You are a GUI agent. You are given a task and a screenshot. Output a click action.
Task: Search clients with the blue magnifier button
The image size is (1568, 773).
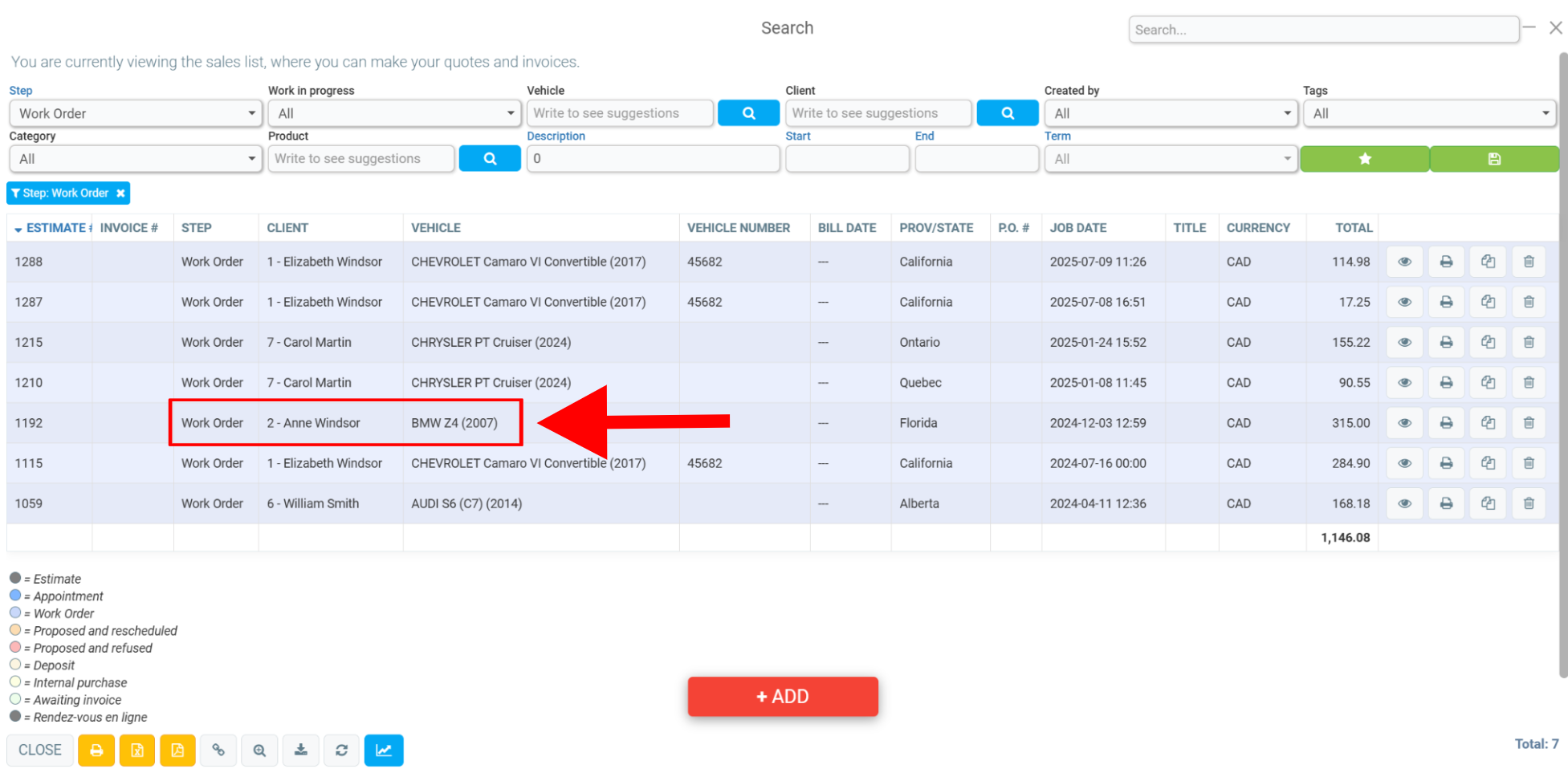click(1008, 113)
